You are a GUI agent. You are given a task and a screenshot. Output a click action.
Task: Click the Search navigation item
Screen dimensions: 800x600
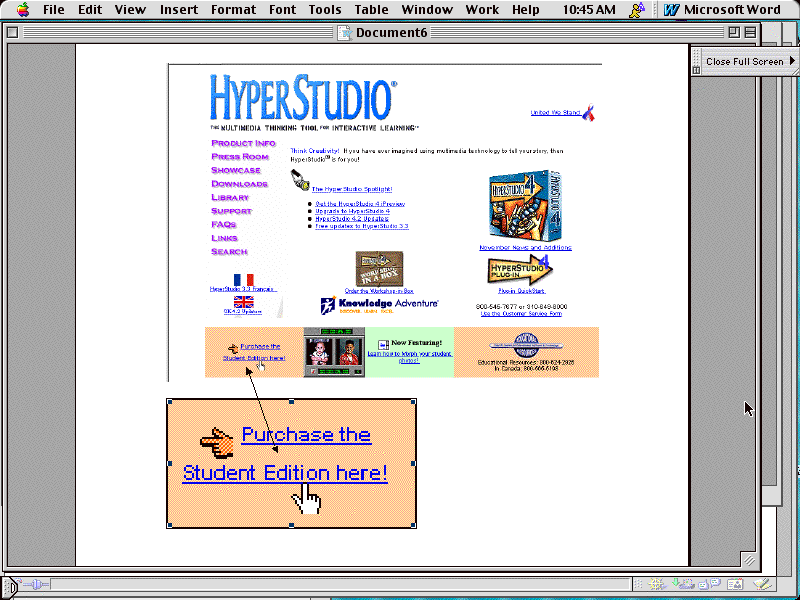click(x=229, y=252)
